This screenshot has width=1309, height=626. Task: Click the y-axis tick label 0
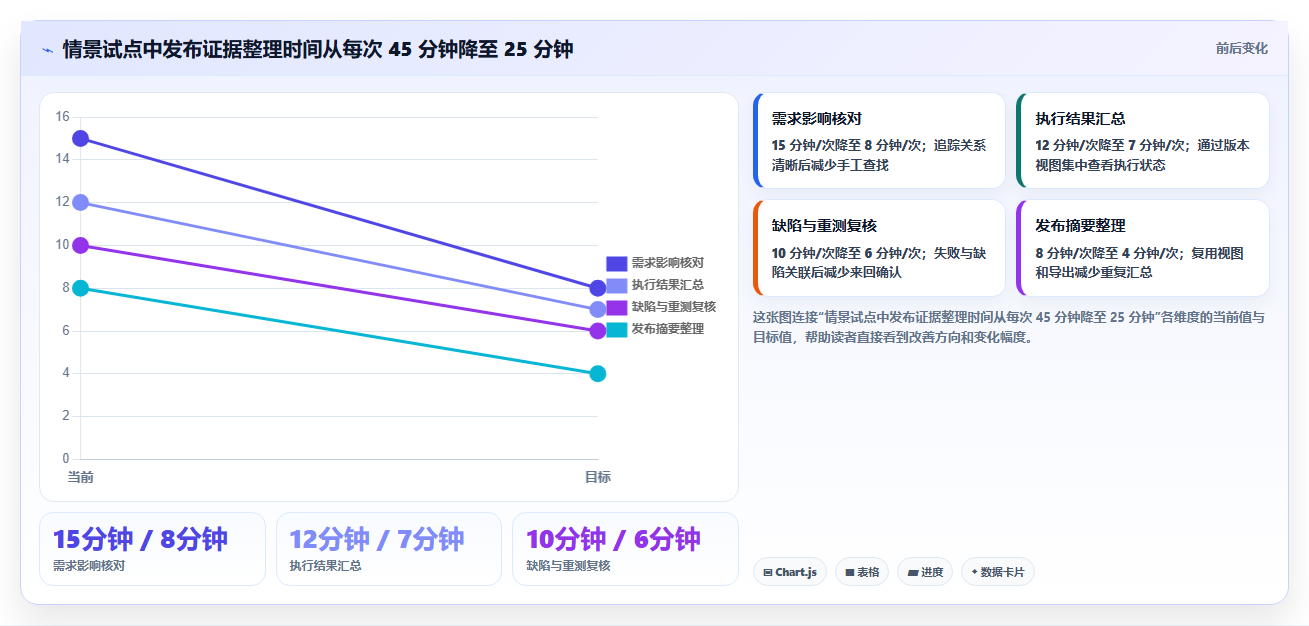coord(65,459)
